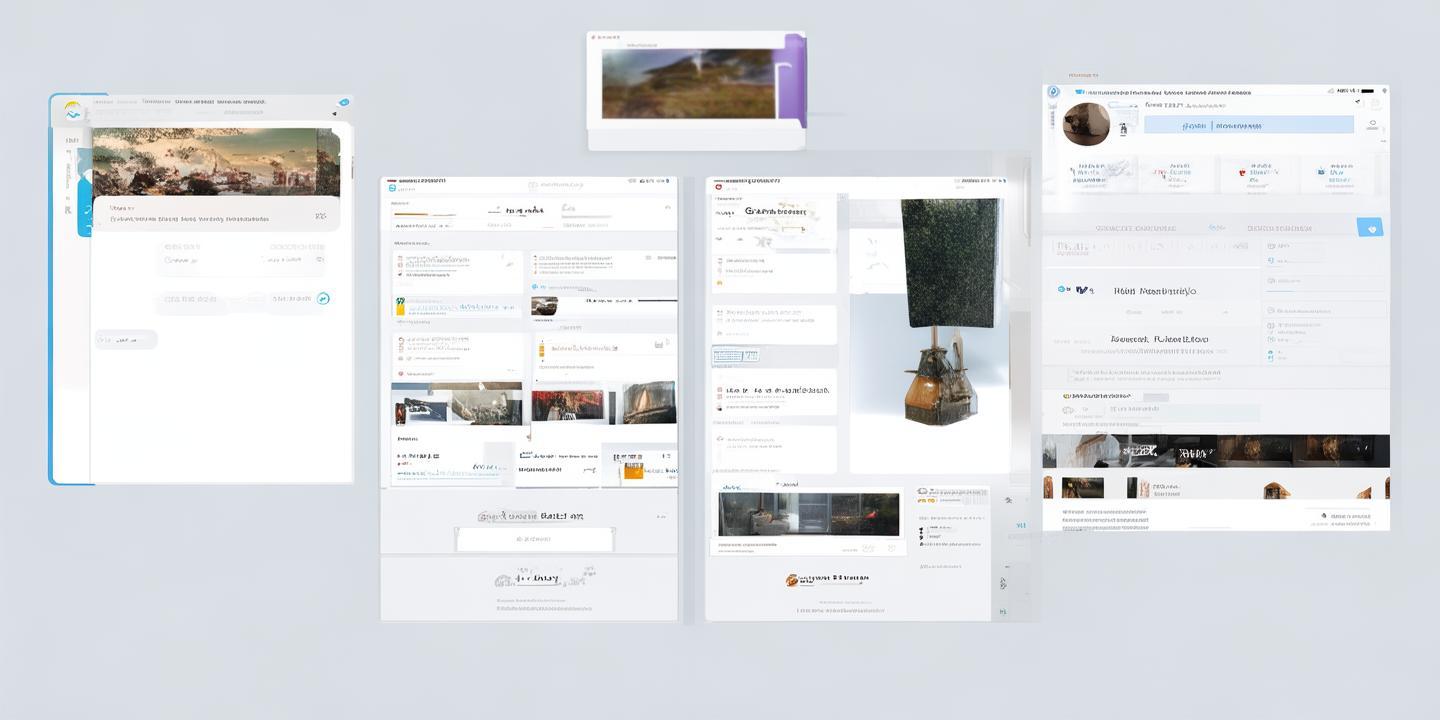Open the dark vehicle thumbnail in center-left window

click(x=544, y=306)
